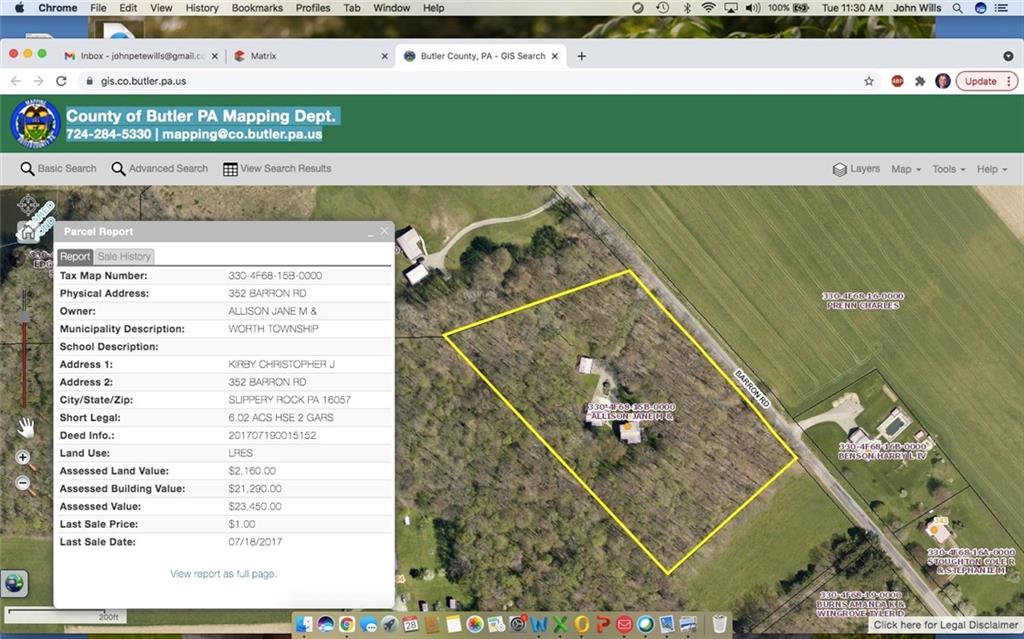Expand the Help dropdown menu
The height and width of the screenshot is (639, 1024).
pyautogui.click(x=991, y=169)
